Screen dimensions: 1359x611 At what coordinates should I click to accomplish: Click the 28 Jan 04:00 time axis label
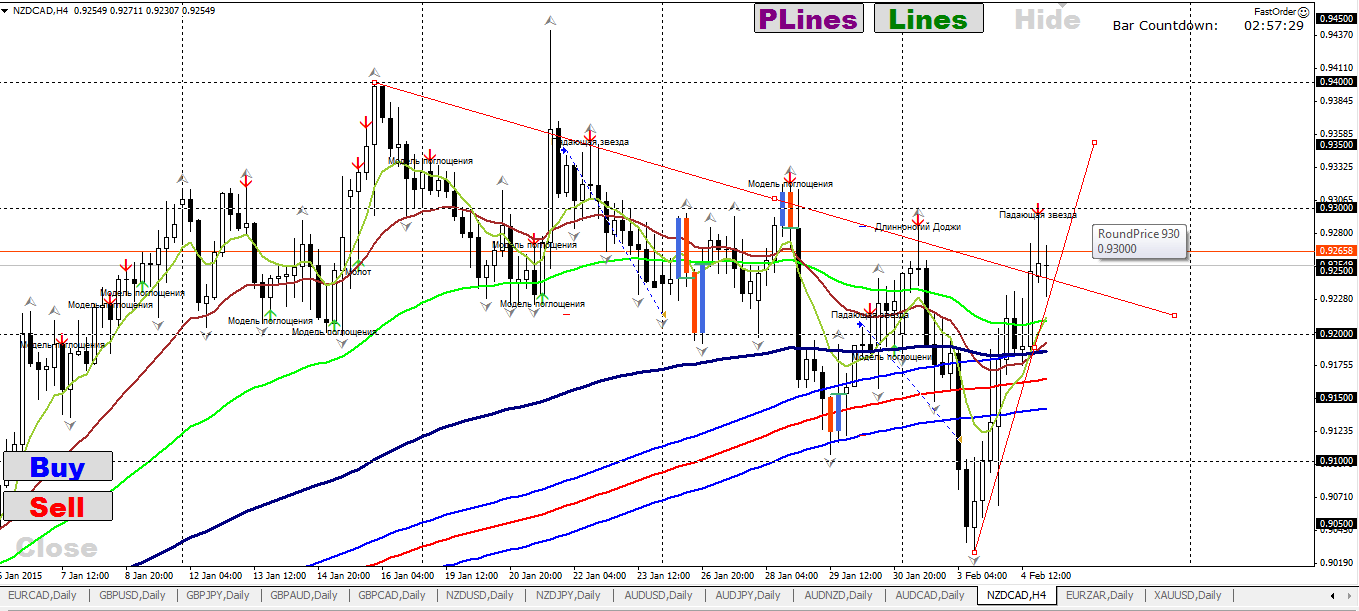point(789,577)
